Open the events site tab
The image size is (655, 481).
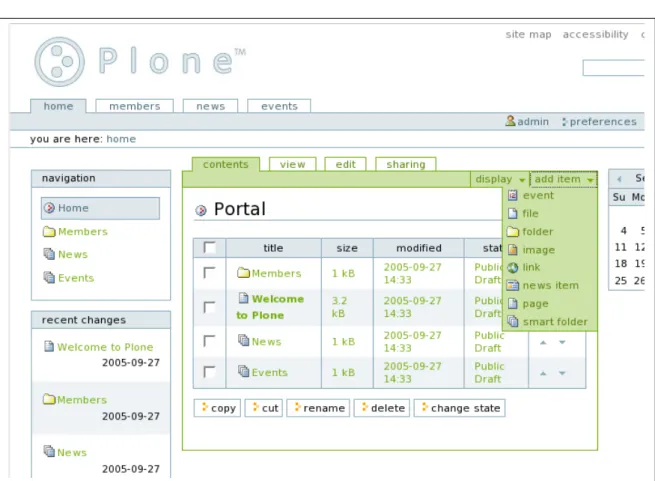279,106
